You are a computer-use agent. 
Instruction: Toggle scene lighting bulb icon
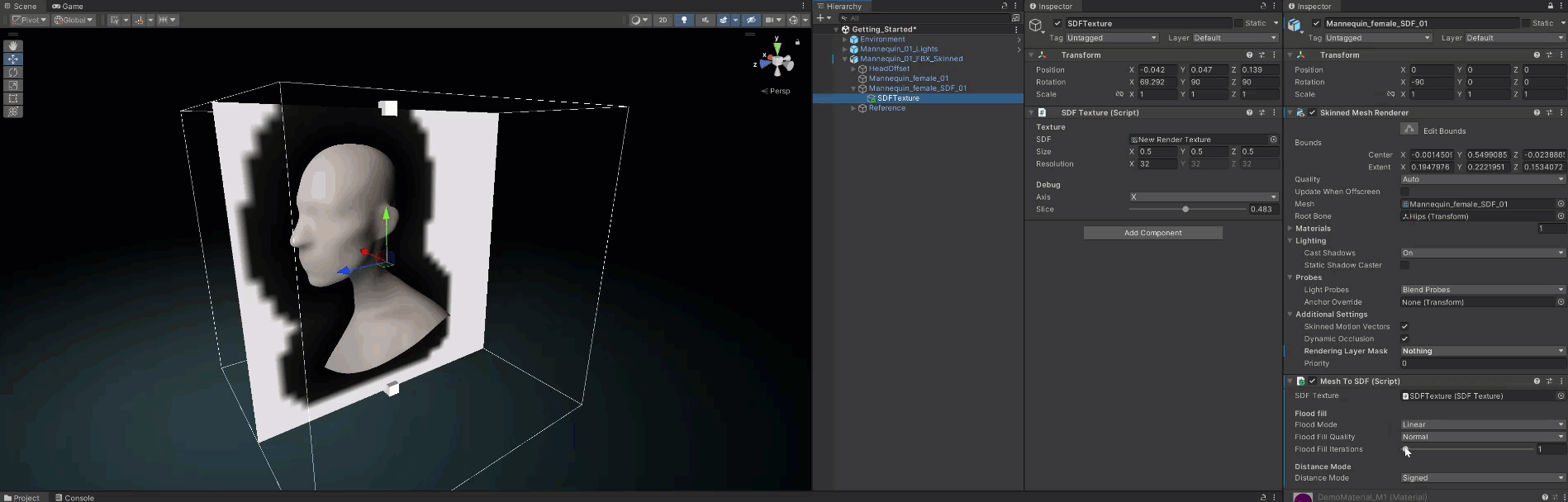click(x=683, y=20)
